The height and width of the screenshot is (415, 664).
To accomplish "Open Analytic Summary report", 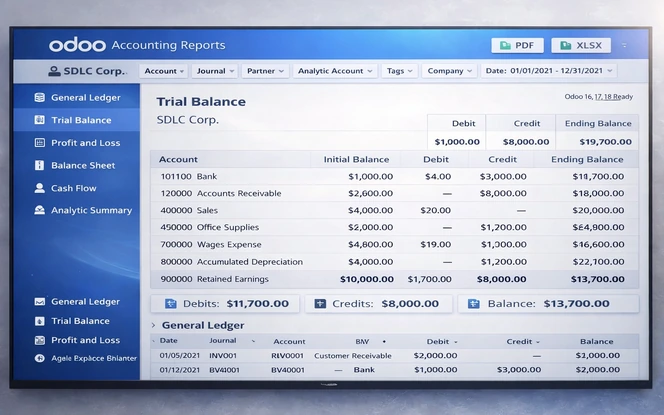I will tap(77, 210).
